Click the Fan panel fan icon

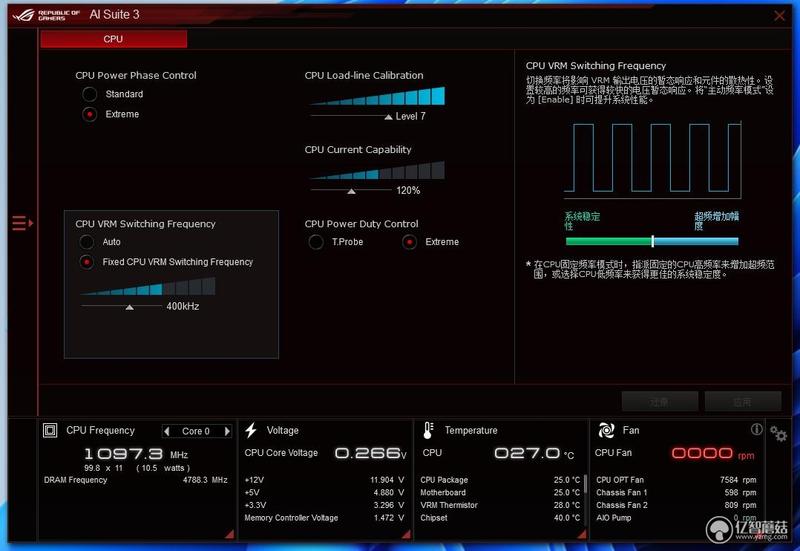tap(606, 430)
